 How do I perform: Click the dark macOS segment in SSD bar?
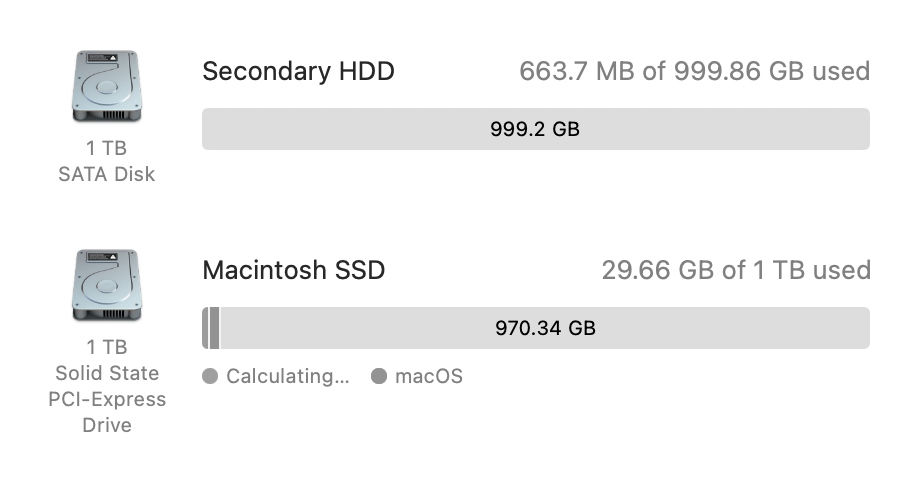[x=214, y=328]
